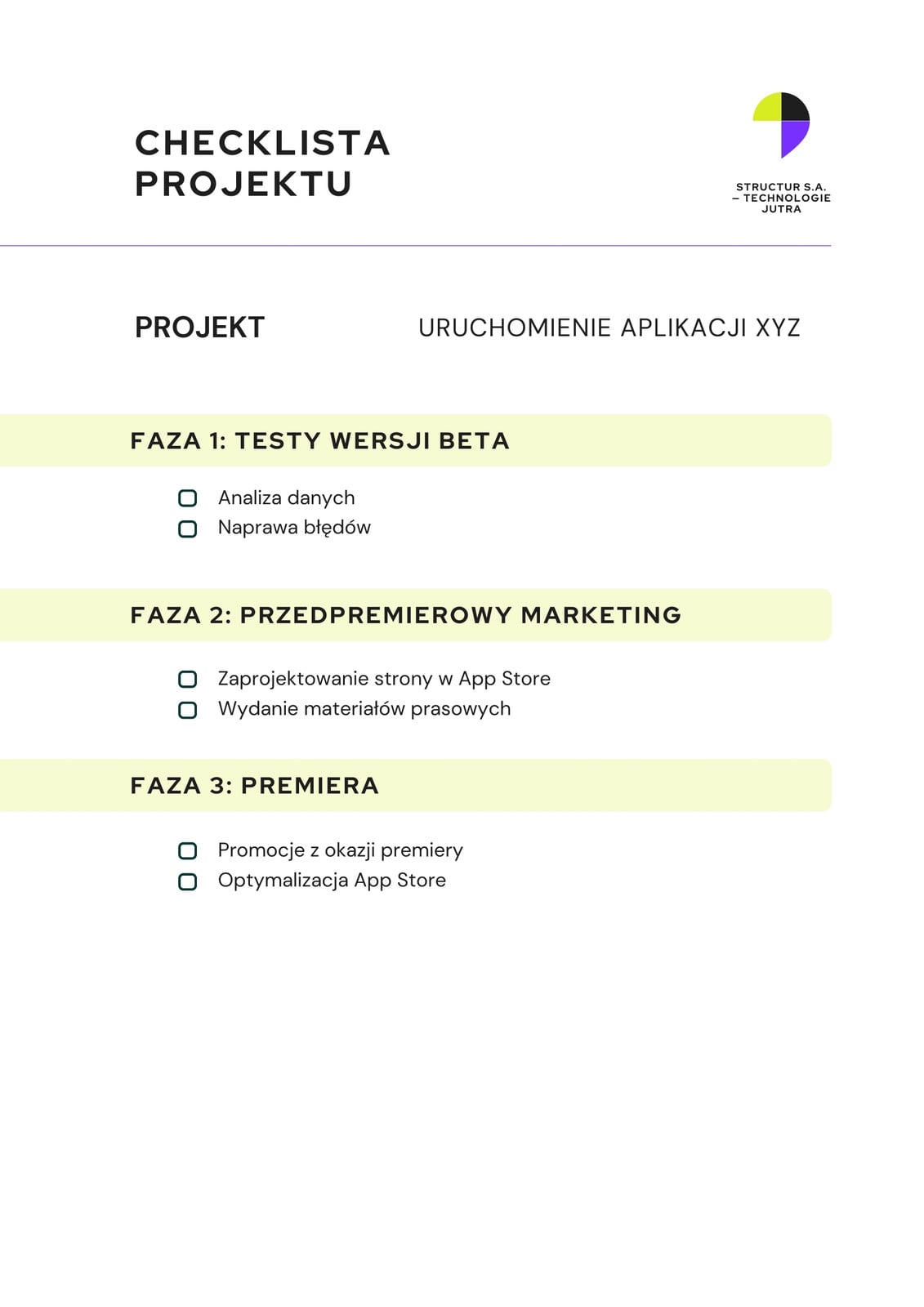Image resolution: width=924 pixels, height=1307 pixels.
Task: Click the Wydanie materiałów prasowych text
Action: point(364,708)
